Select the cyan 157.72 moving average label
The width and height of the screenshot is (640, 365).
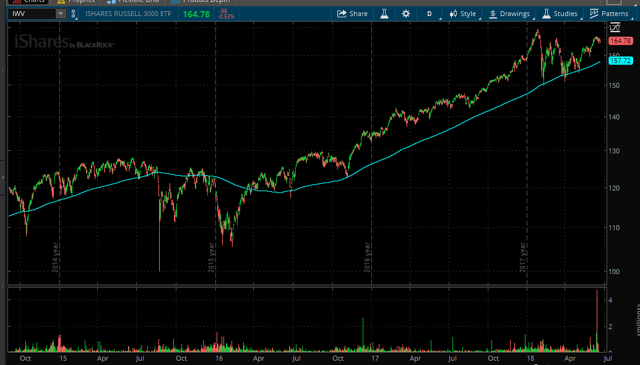click(x=620, y=61)
